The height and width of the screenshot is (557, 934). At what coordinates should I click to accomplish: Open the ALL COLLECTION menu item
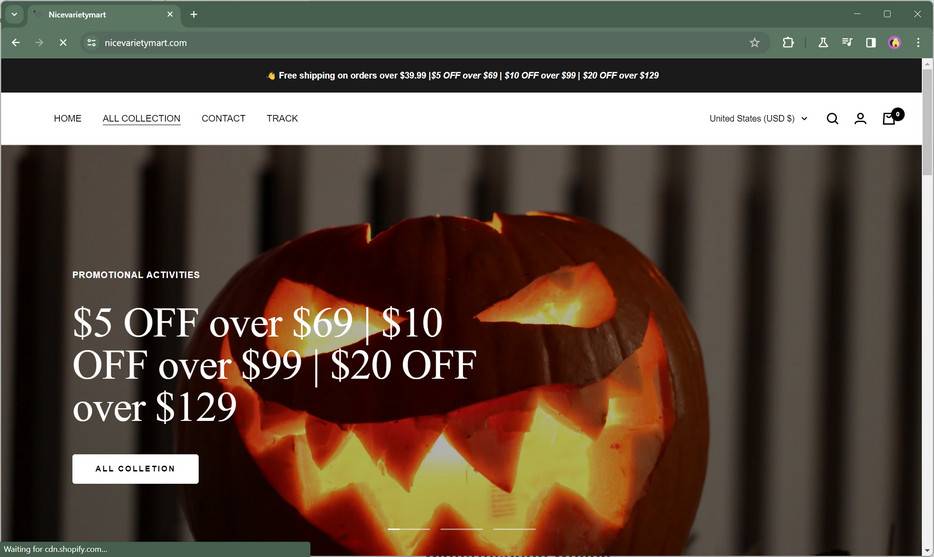tap(141, 119)
